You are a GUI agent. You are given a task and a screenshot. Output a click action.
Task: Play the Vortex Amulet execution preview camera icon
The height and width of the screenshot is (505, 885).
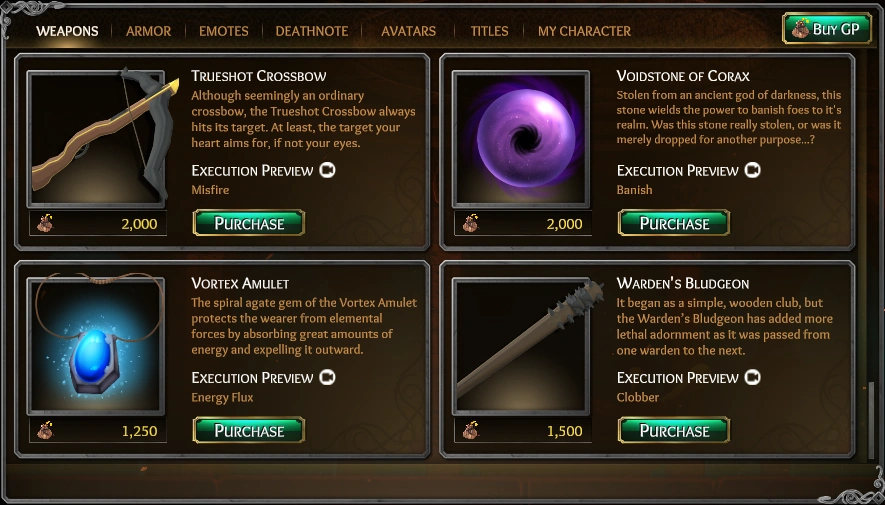(327, 377)
